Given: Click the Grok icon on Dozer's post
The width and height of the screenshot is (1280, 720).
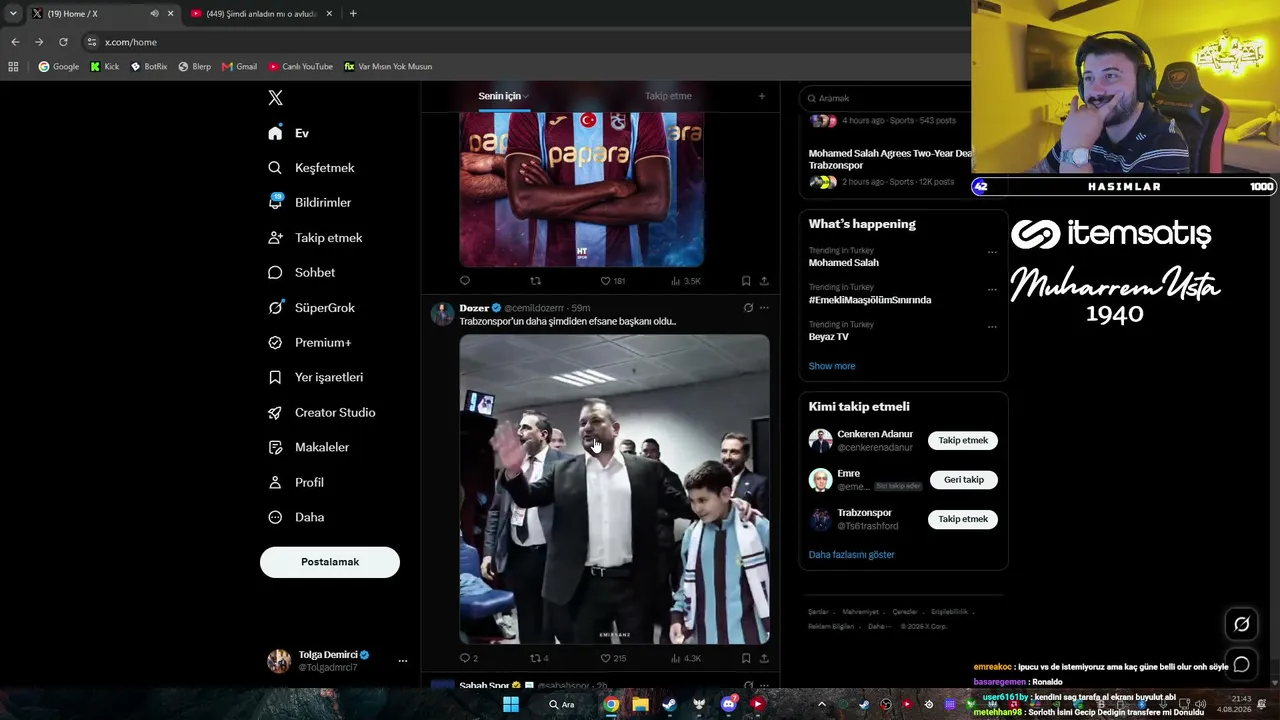Looking at the screenshot, I should click(x=748, y=308).
